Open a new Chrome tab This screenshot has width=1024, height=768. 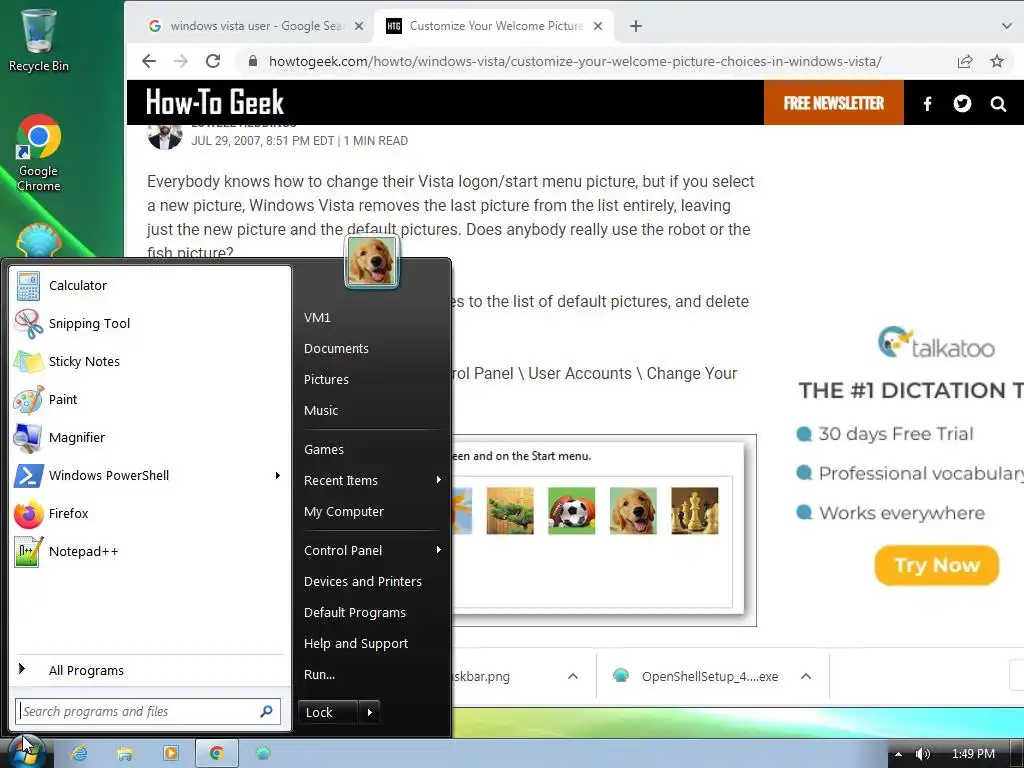click(x=635, y=26)
